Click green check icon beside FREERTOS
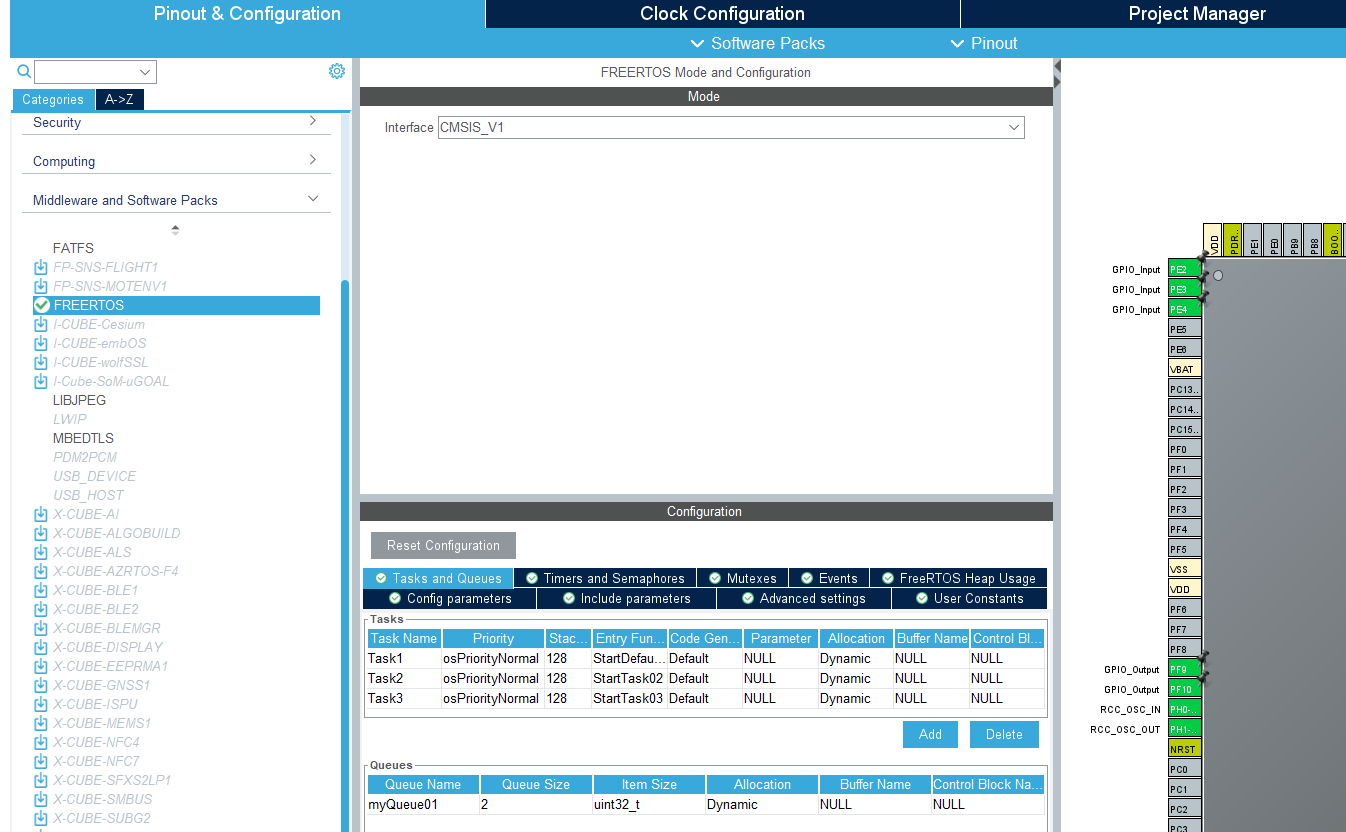The image size is (1346, 832). click(41, 305)
